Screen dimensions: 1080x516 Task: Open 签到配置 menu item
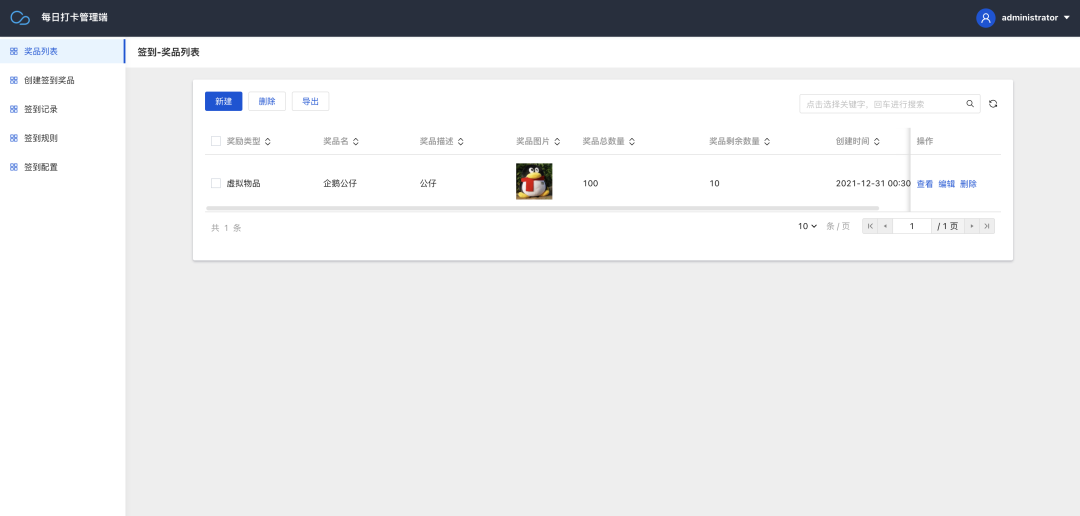(62, 167)
